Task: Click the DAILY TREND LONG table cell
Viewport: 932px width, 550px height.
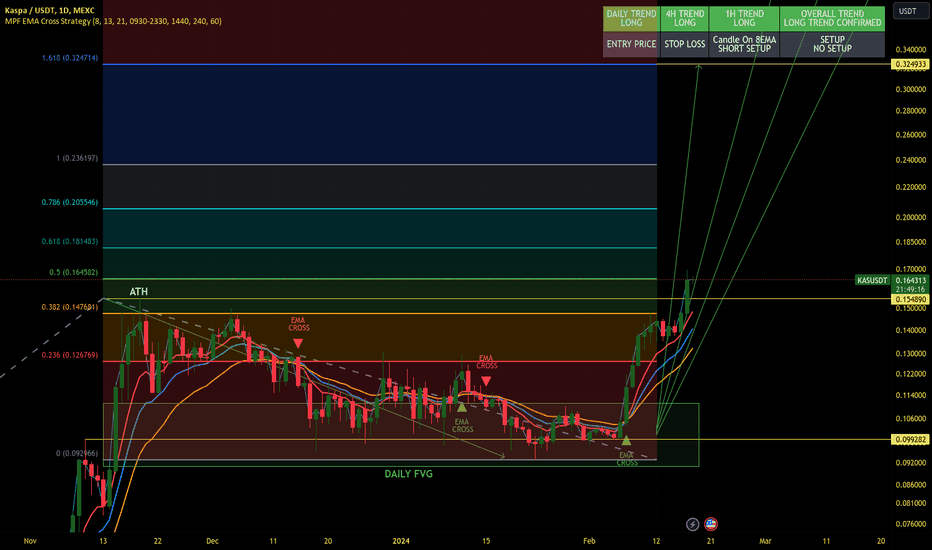Action: [x=631, y=18]
